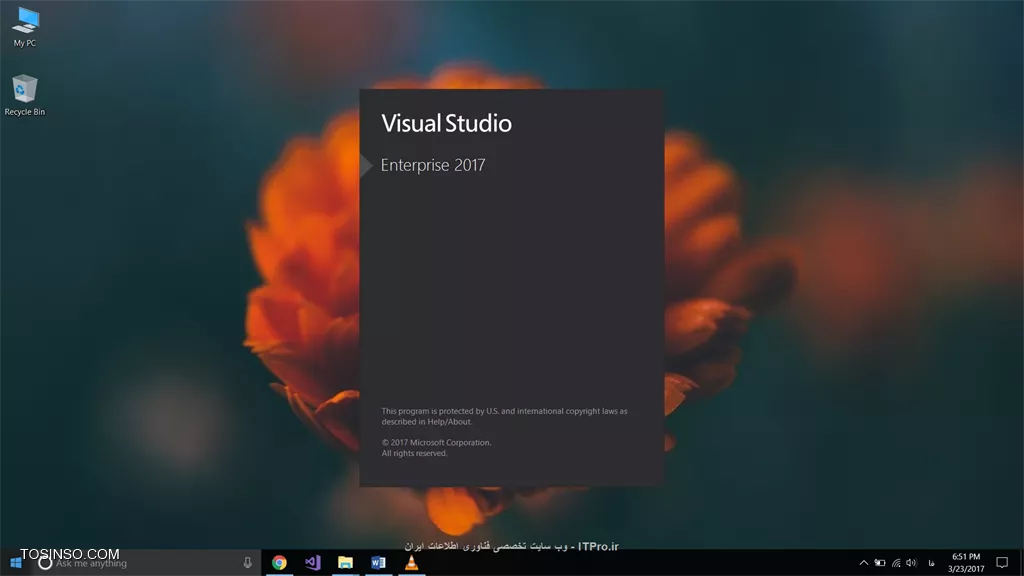Viewport: 1024px width, 576px height.
Task: Check the battery status icon
Action: (880, 563)
